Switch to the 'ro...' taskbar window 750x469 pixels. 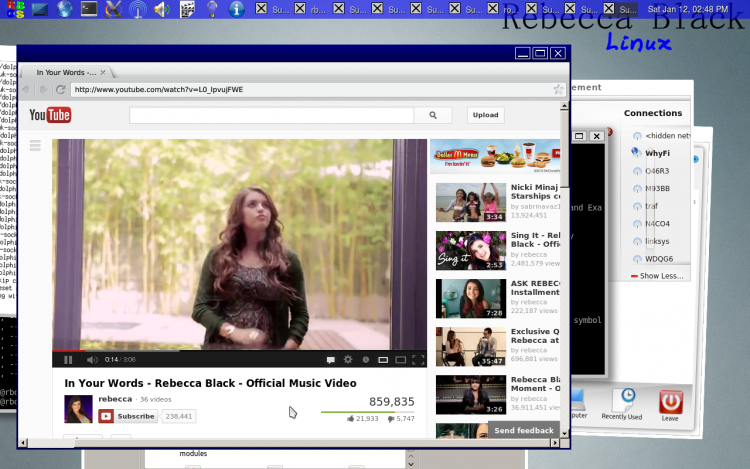[505, 9]
